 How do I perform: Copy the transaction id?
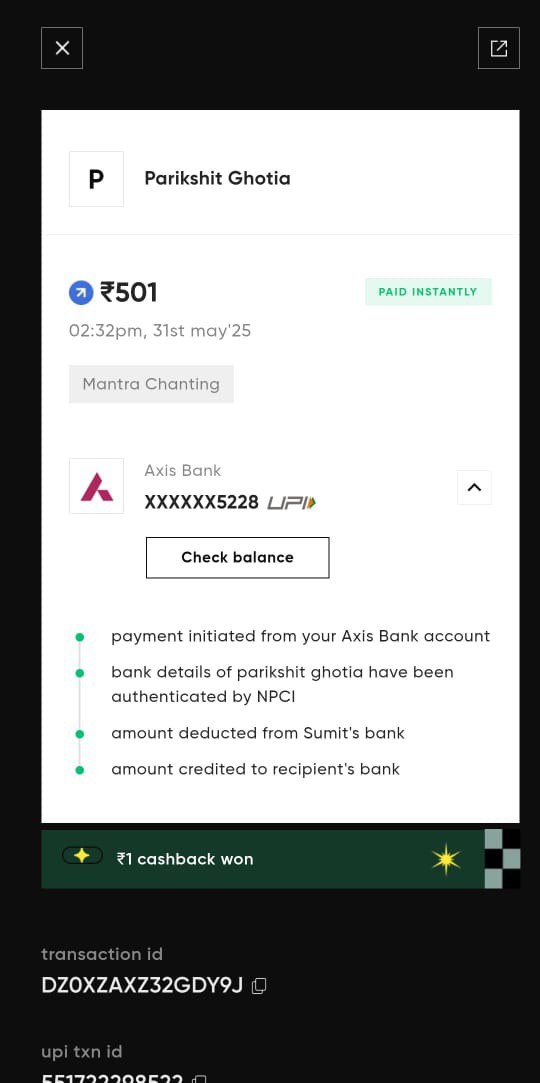259,986
